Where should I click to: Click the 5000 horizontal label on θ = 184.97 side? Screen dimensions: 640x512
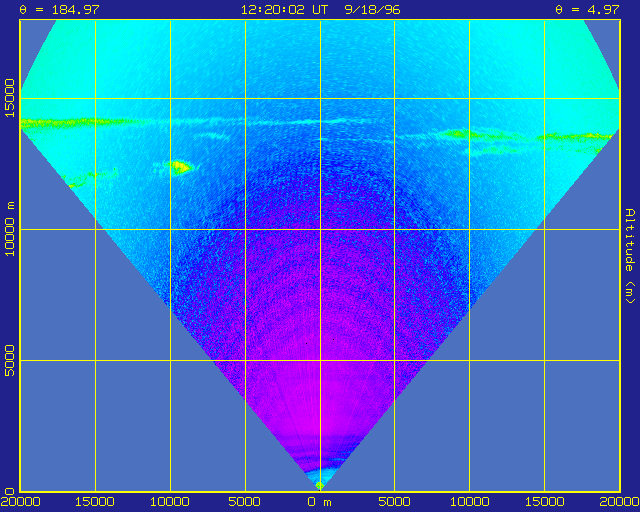[245, 502]
